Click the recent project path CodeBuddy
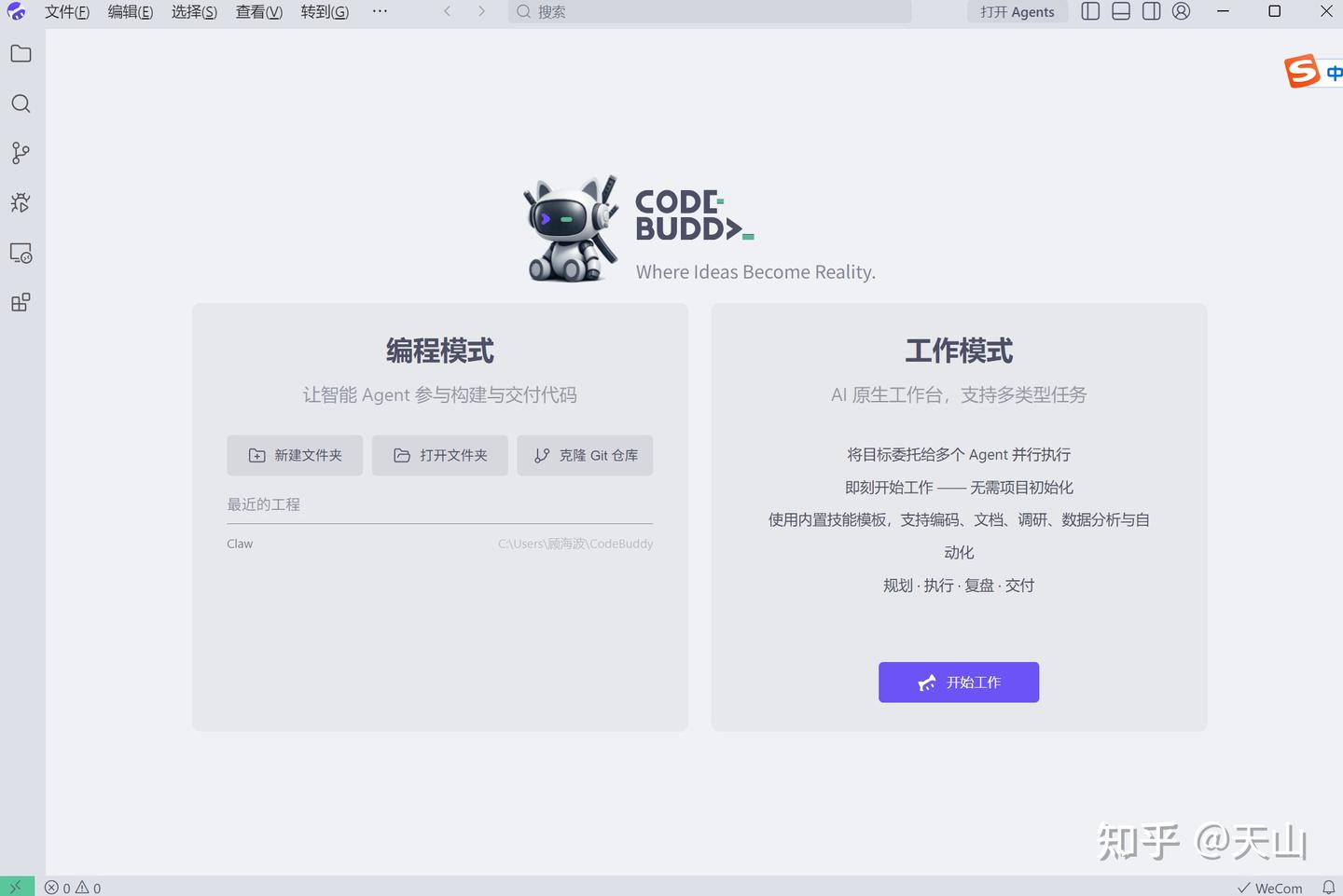1343x896 pixels. point(575,544)
